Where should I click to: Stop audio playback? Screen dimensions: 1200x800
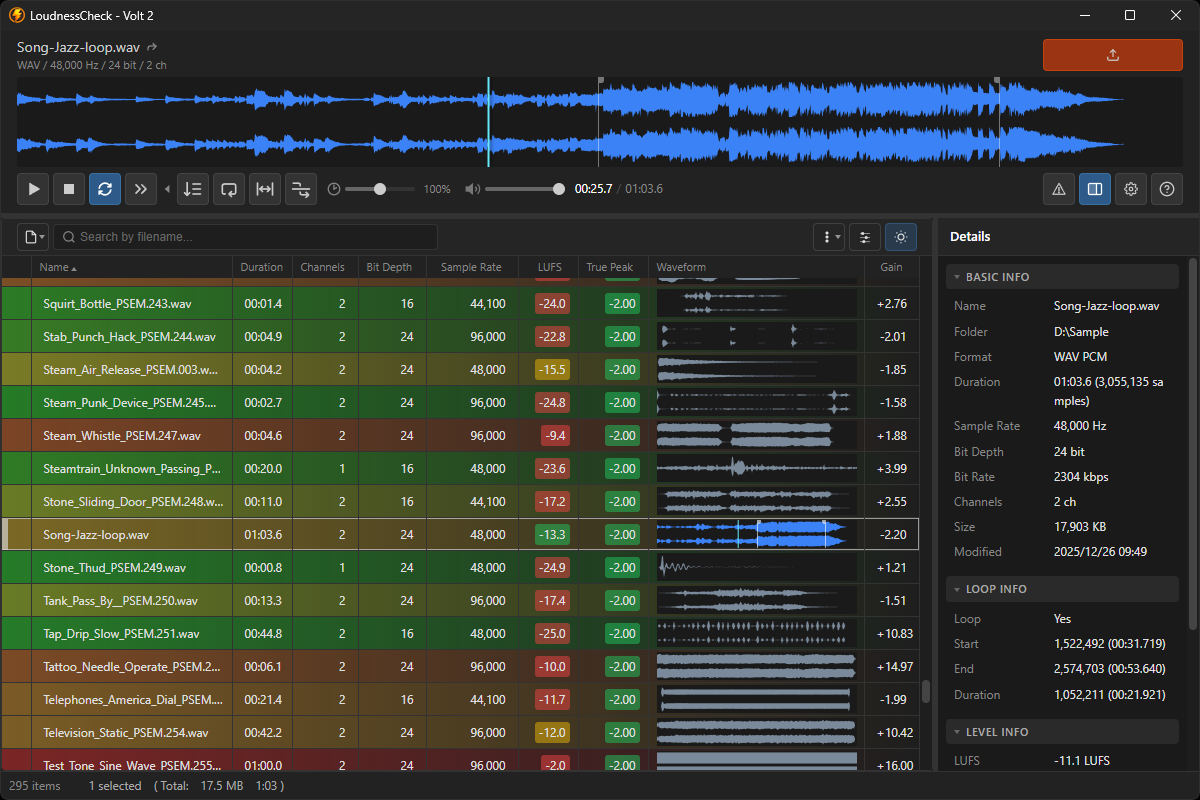(69, 189)
